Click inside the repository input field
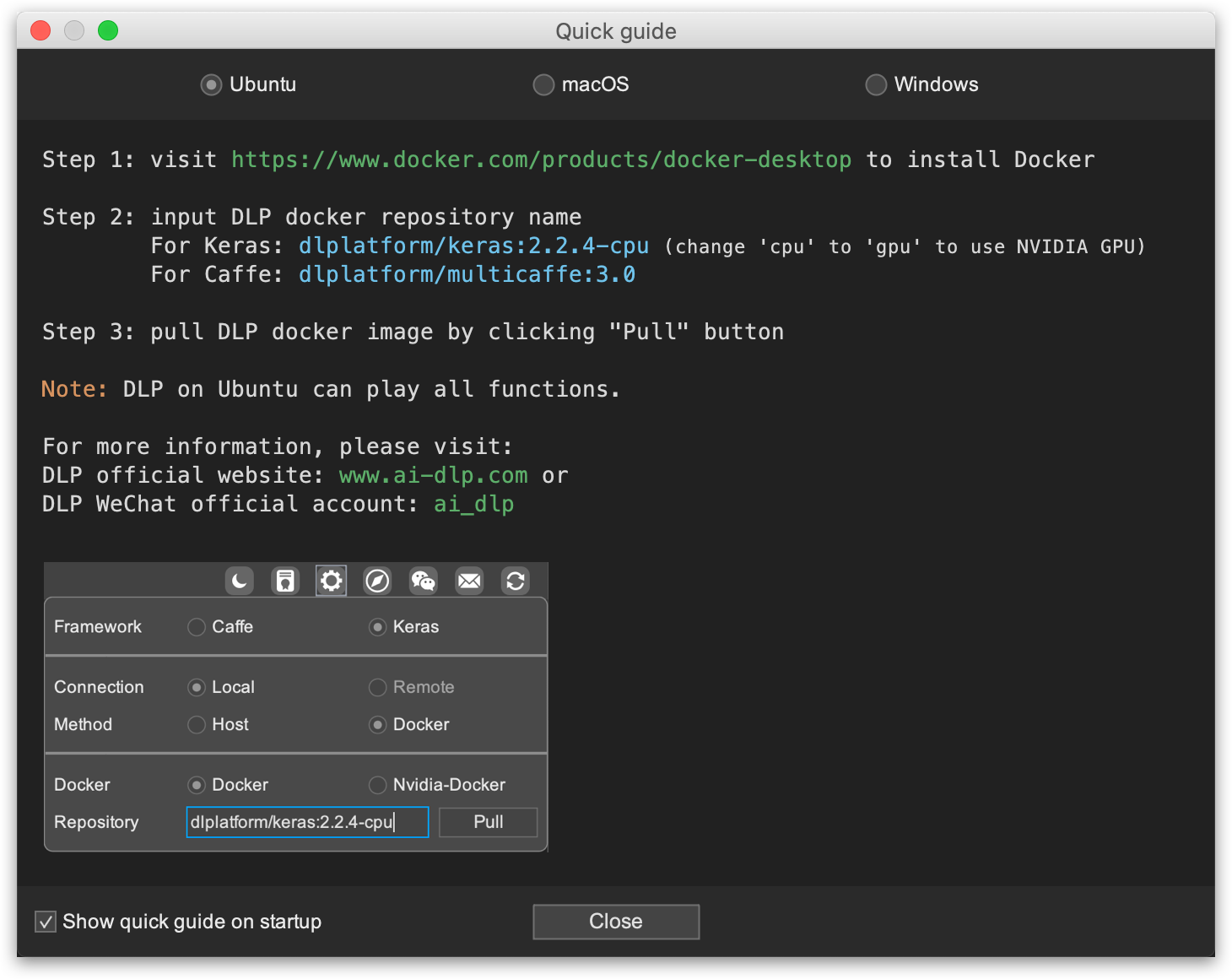1232x979 pixels. [x=306, y=822]
